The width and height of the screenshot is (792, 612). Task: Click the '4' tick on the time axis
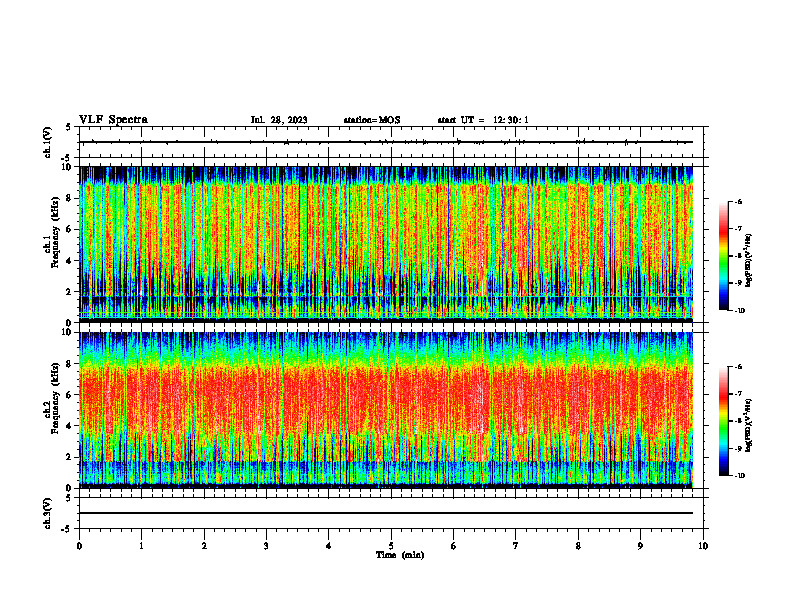tap(329, 546)
